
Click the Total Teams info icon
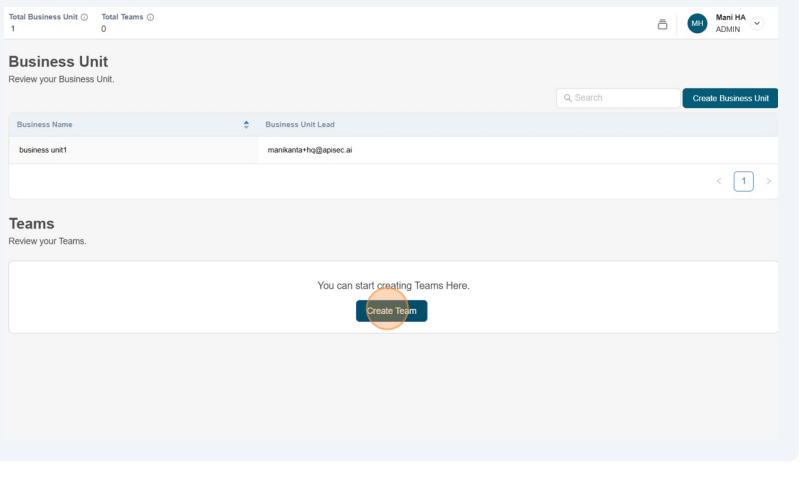[x=151, y=17]
